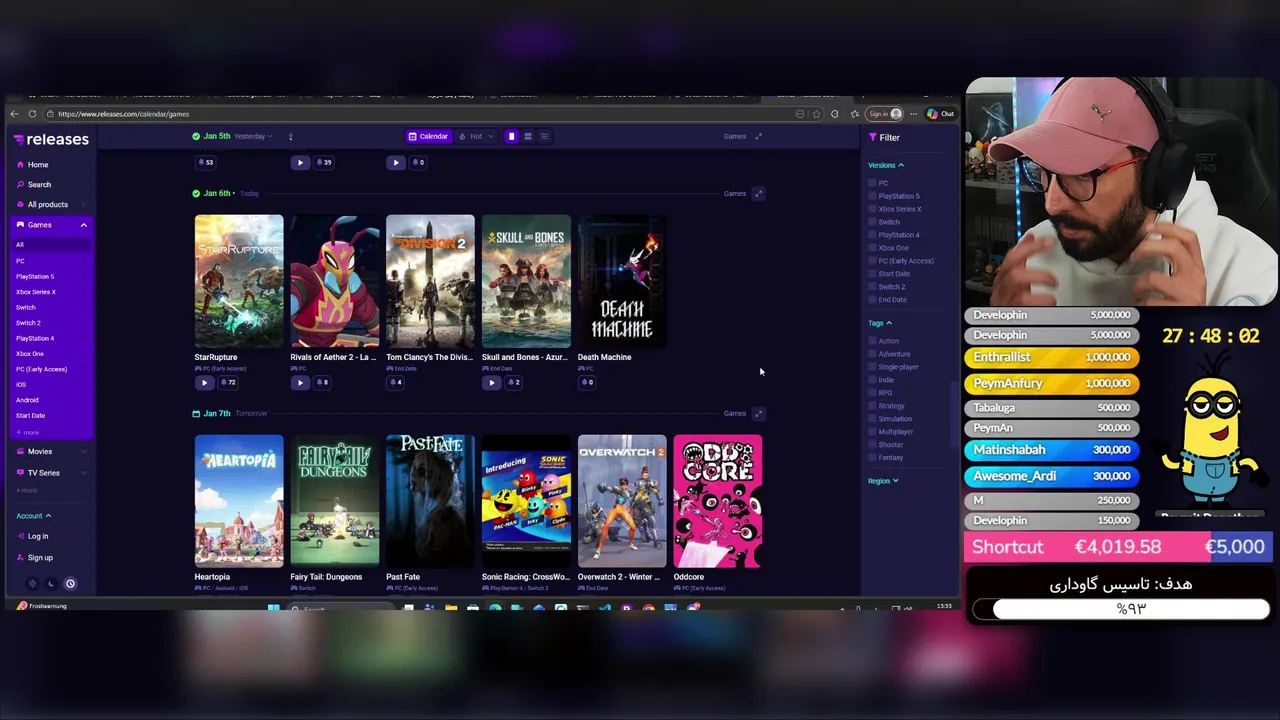Open Copilot Chat in the browser toolbar
The width and height of the screenshot is (1280, 720).
[940, 114]
